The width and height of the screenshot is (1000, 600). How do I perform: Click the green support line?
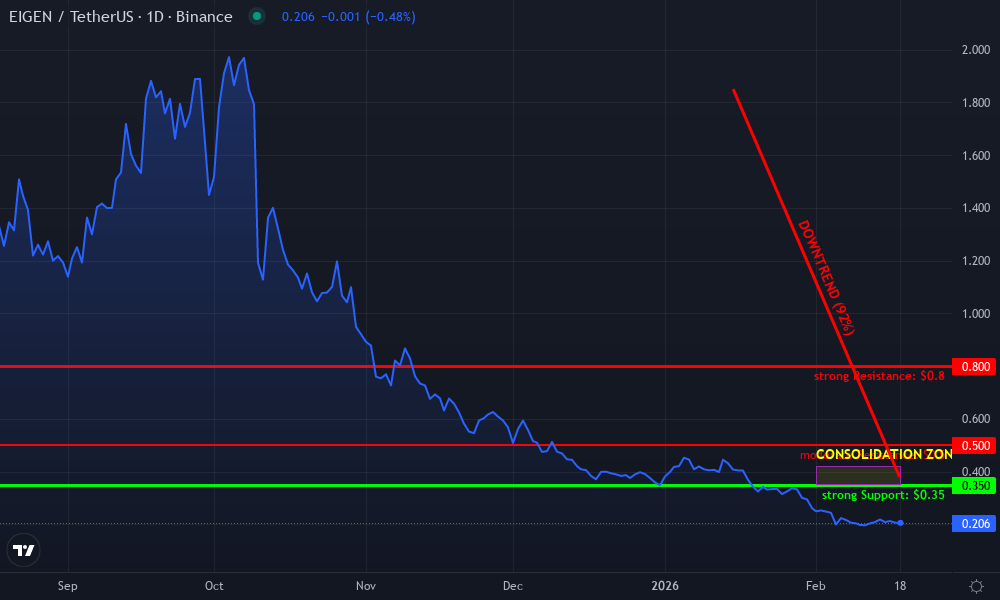[400, 486]
